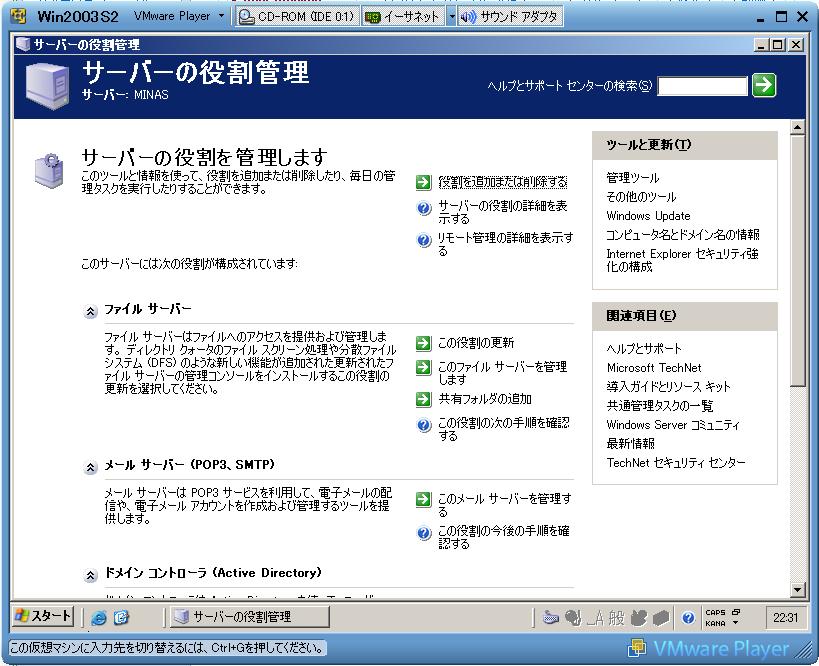
Task: Open Microsoft TechNet link
Action: point(654,368)
